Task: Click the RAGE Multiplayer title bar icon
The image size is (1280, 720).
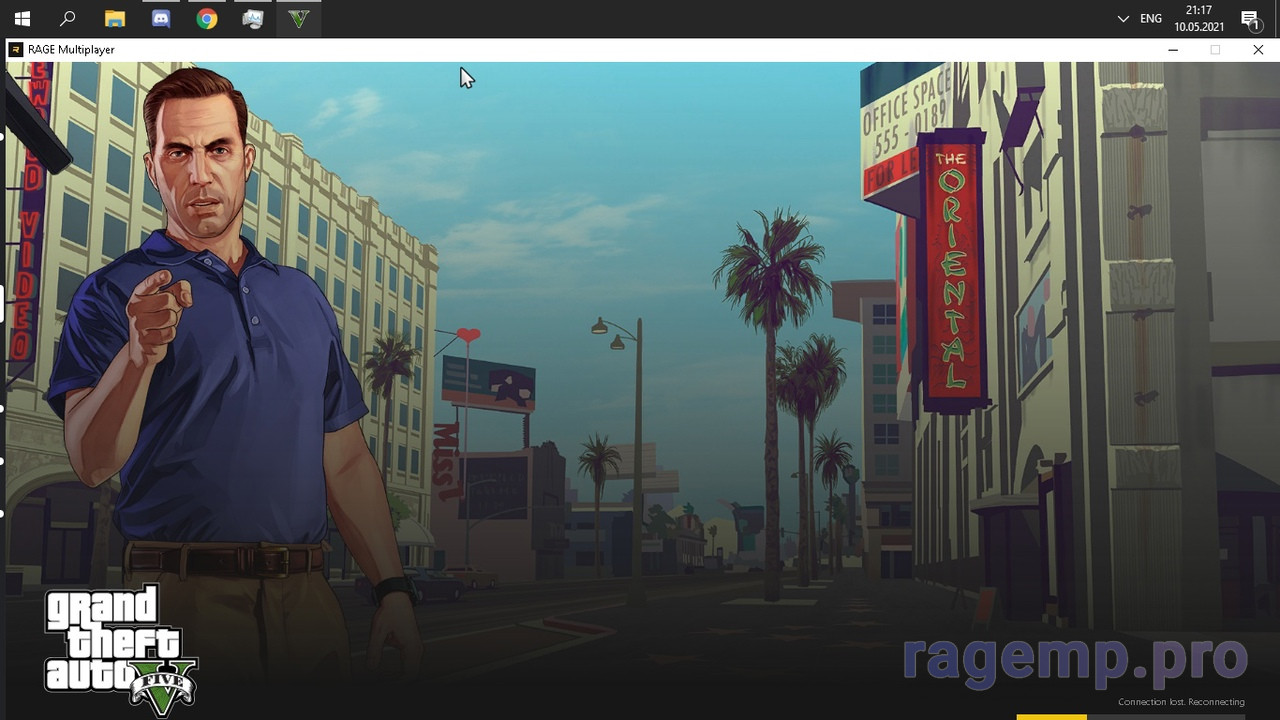Action: pos(16,49)
